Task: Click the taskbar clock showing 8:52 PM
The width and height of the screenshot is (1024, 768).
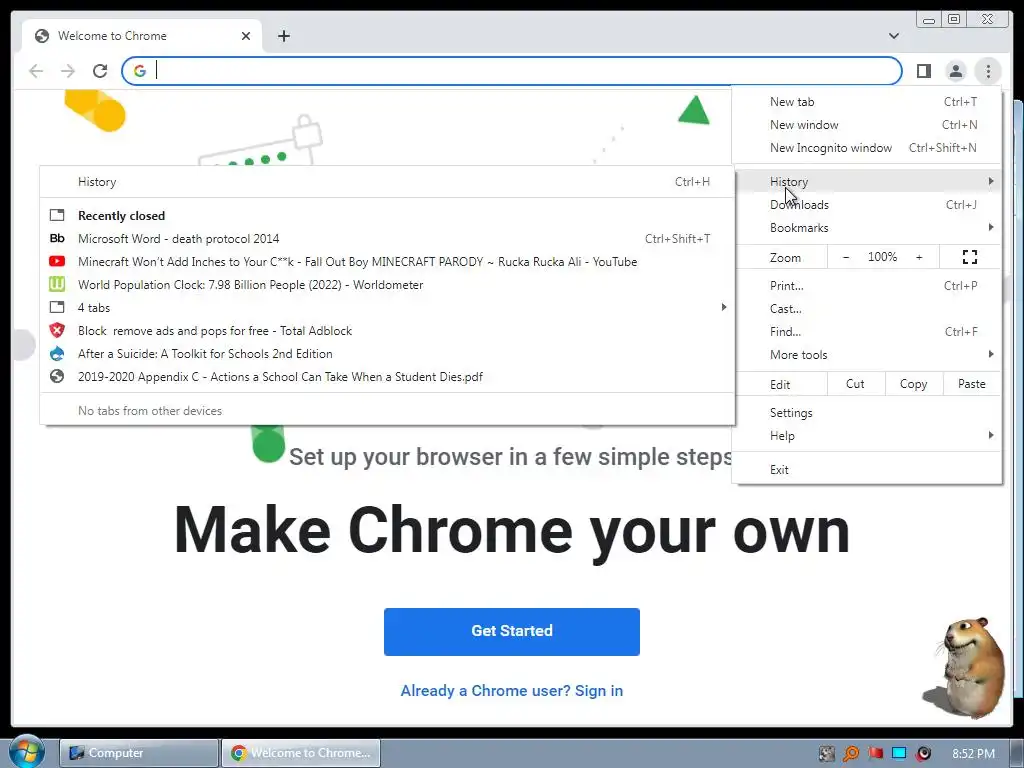Action: (973, 754)
